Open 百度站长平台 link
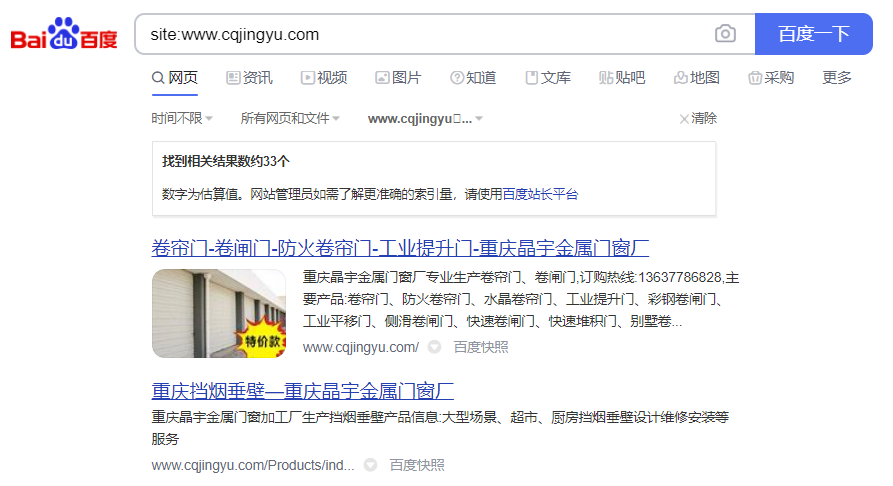This screenshot has width=893, height=486. (x=540, y=194)
